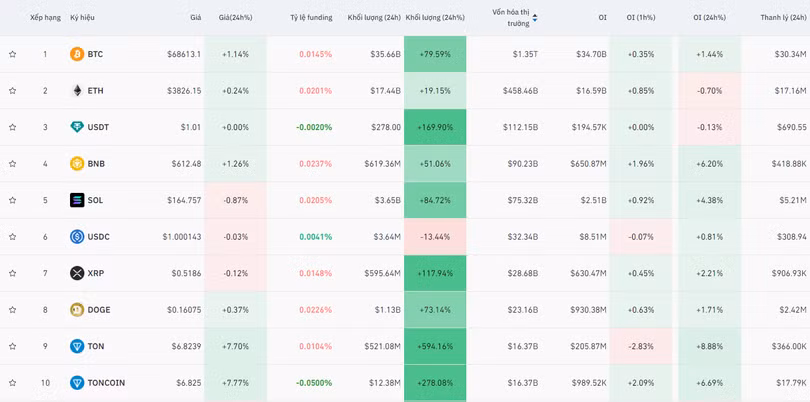Click the OI (24h%) column header
Image resolution: width=810 pixels, height=402 pixels.
coord(707,18)
